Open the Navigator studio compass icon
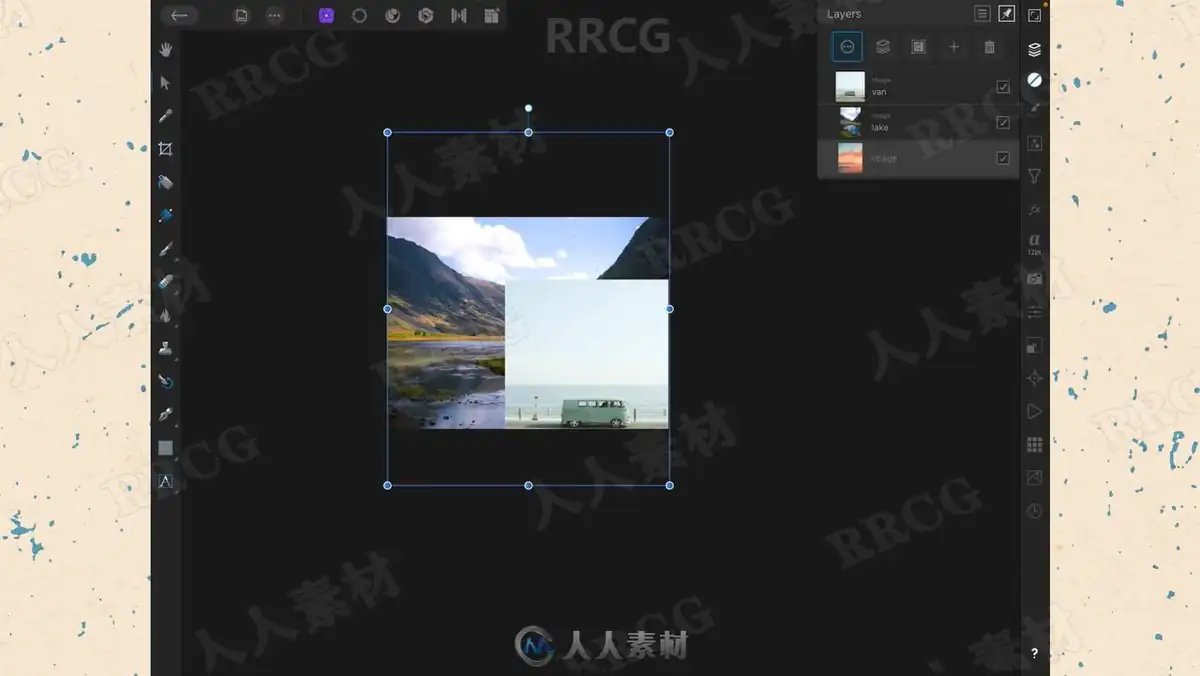The width and height of the screenshot is (1200, 676). click(1035, 378)
